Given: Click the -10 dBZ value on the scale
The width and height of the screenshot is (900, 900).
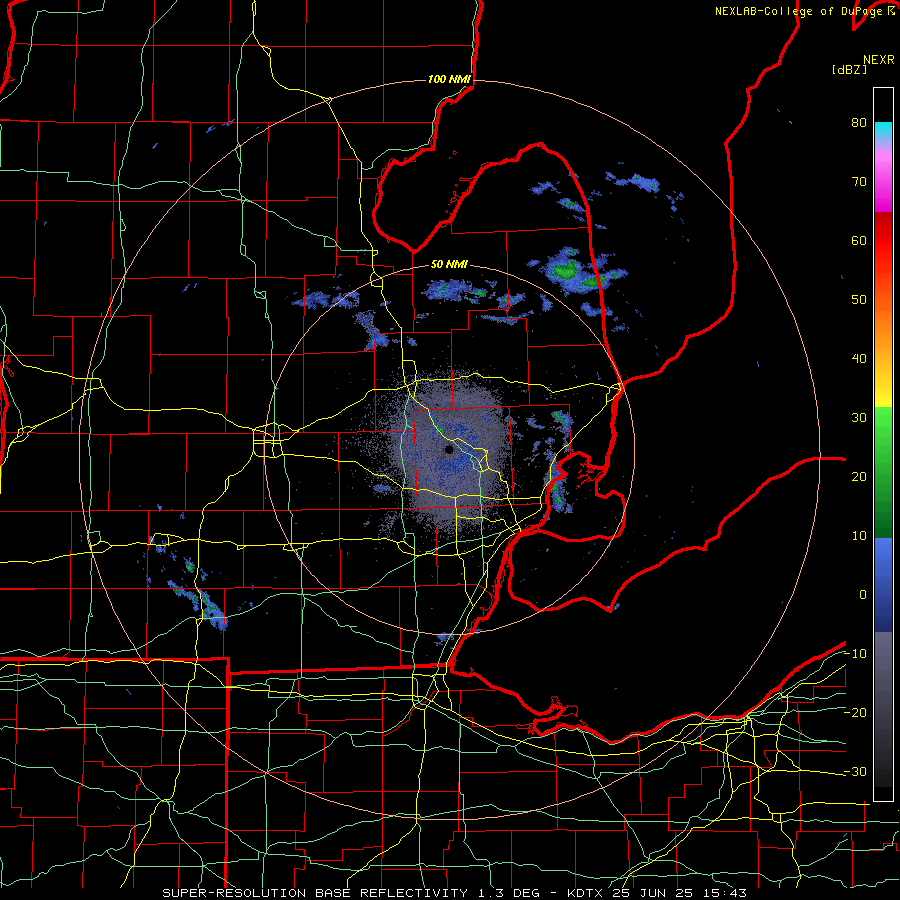Looking at the screenshot, I should pyautogui.click(x=855, y=654).
